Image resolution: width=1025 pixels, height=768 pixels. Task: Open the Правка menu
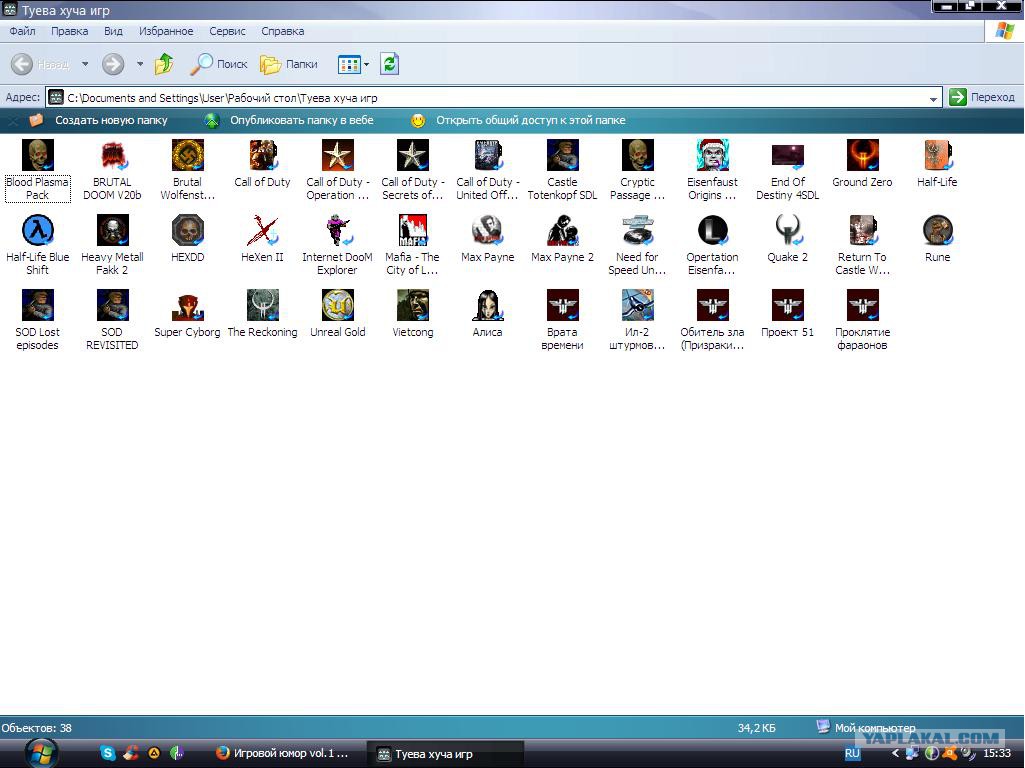[x=69, y=31]
